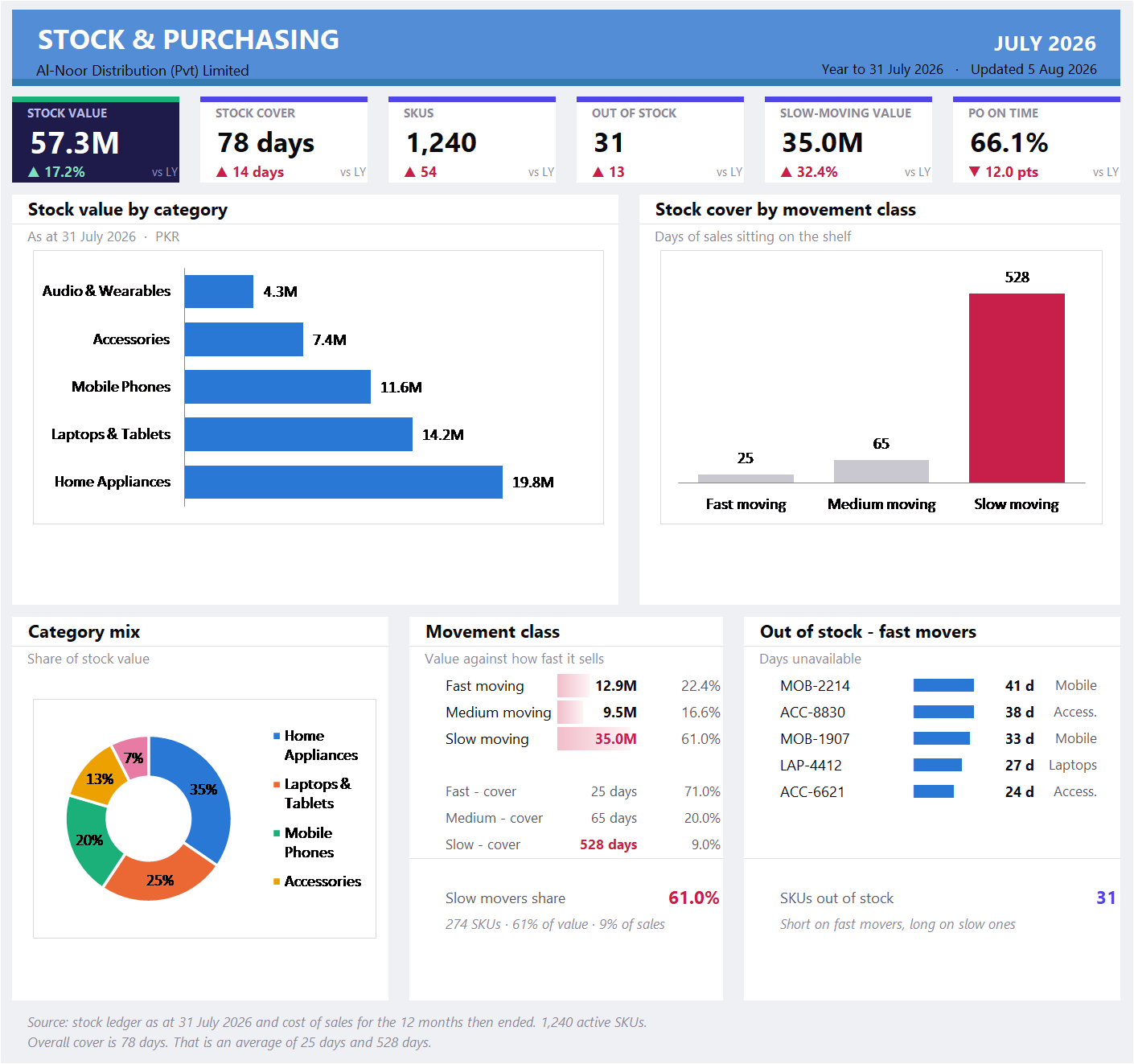This screenshot has width=1134, height=1064.
Task: Click the green 20% donut segment
Action: pyautogui.click(x=88, y=840)
